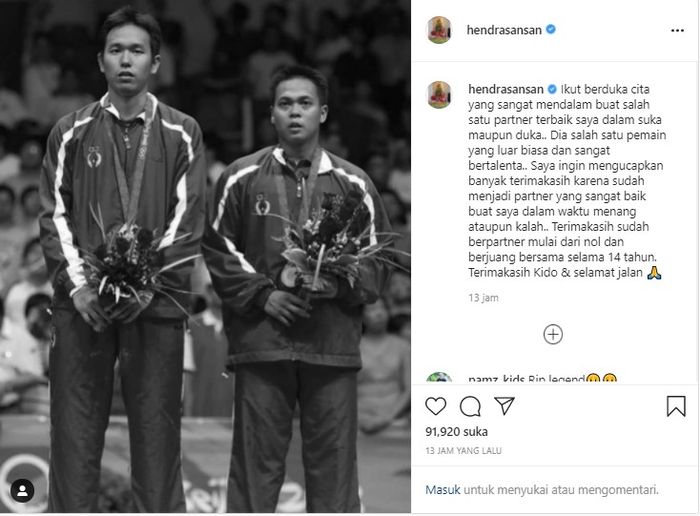The width and height of the screenshot is (700, 516).
Task: Open hendrasansan username in caption
Action: pos(506,89)
